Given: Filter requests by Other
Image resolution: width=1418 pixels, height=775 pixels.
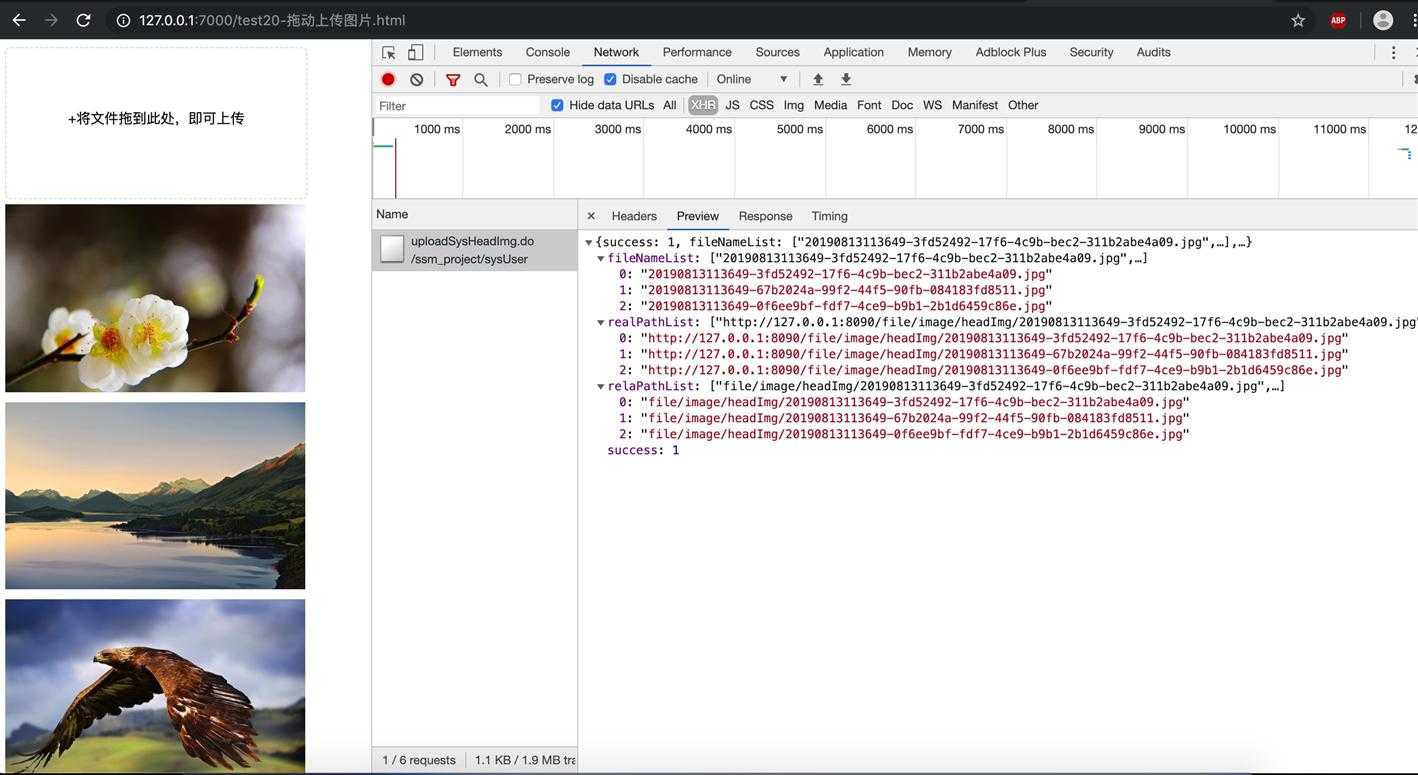Looking at the screenshot, I should pos(1023,105).
